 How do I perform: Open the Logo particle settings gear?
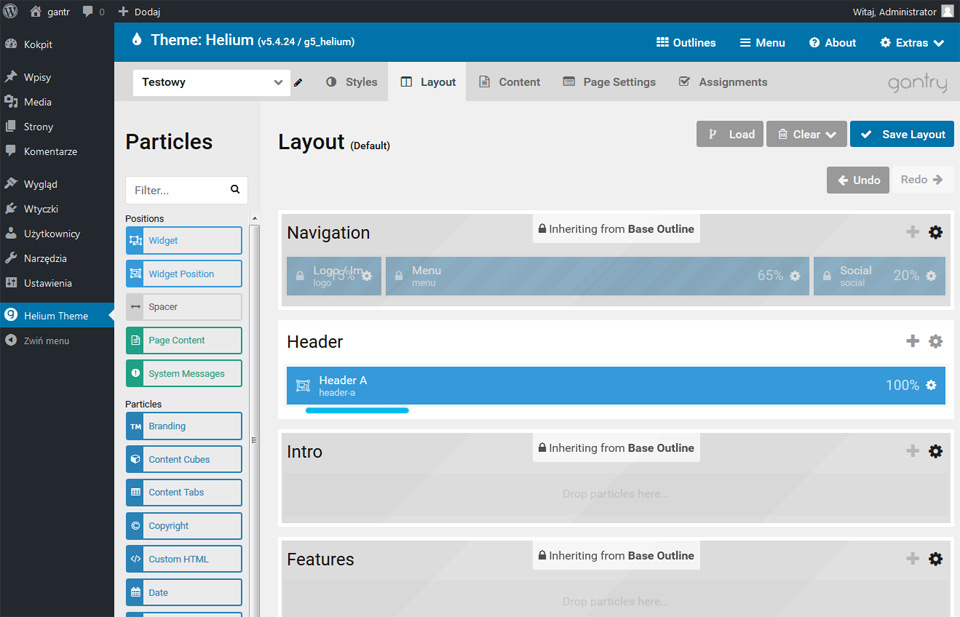pyautogui.click(x=367, y=276)
